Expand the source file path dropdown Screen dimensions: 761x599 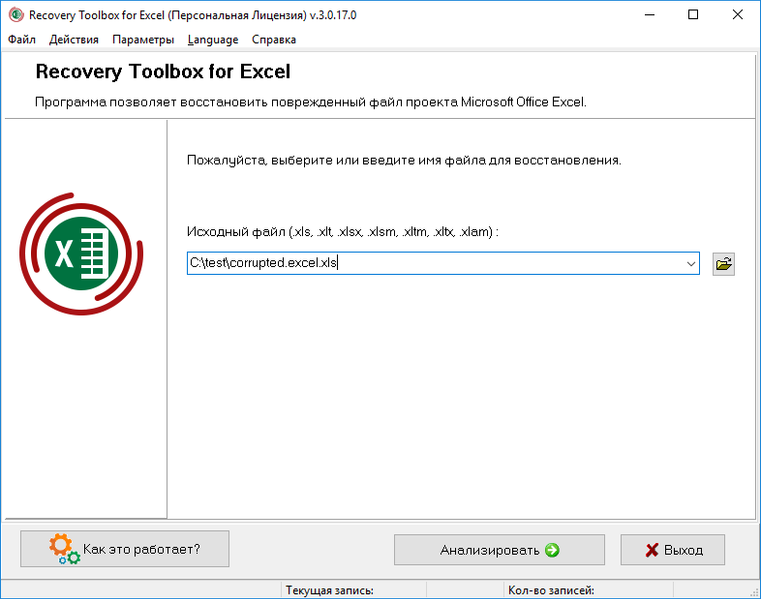pos(691,264)
